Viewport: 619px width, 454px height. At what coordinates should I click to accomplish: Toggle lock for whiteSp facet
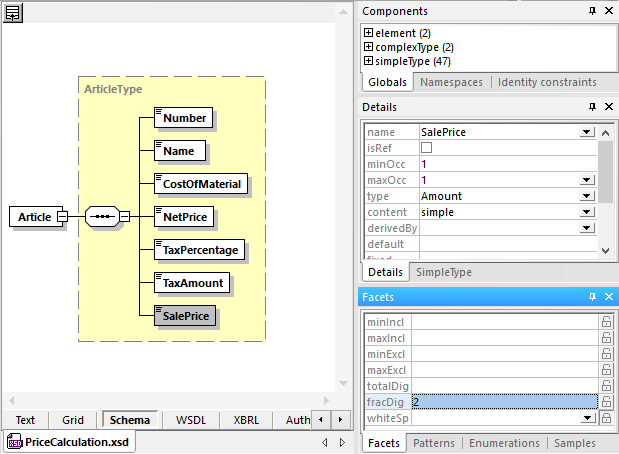(606, 417)
